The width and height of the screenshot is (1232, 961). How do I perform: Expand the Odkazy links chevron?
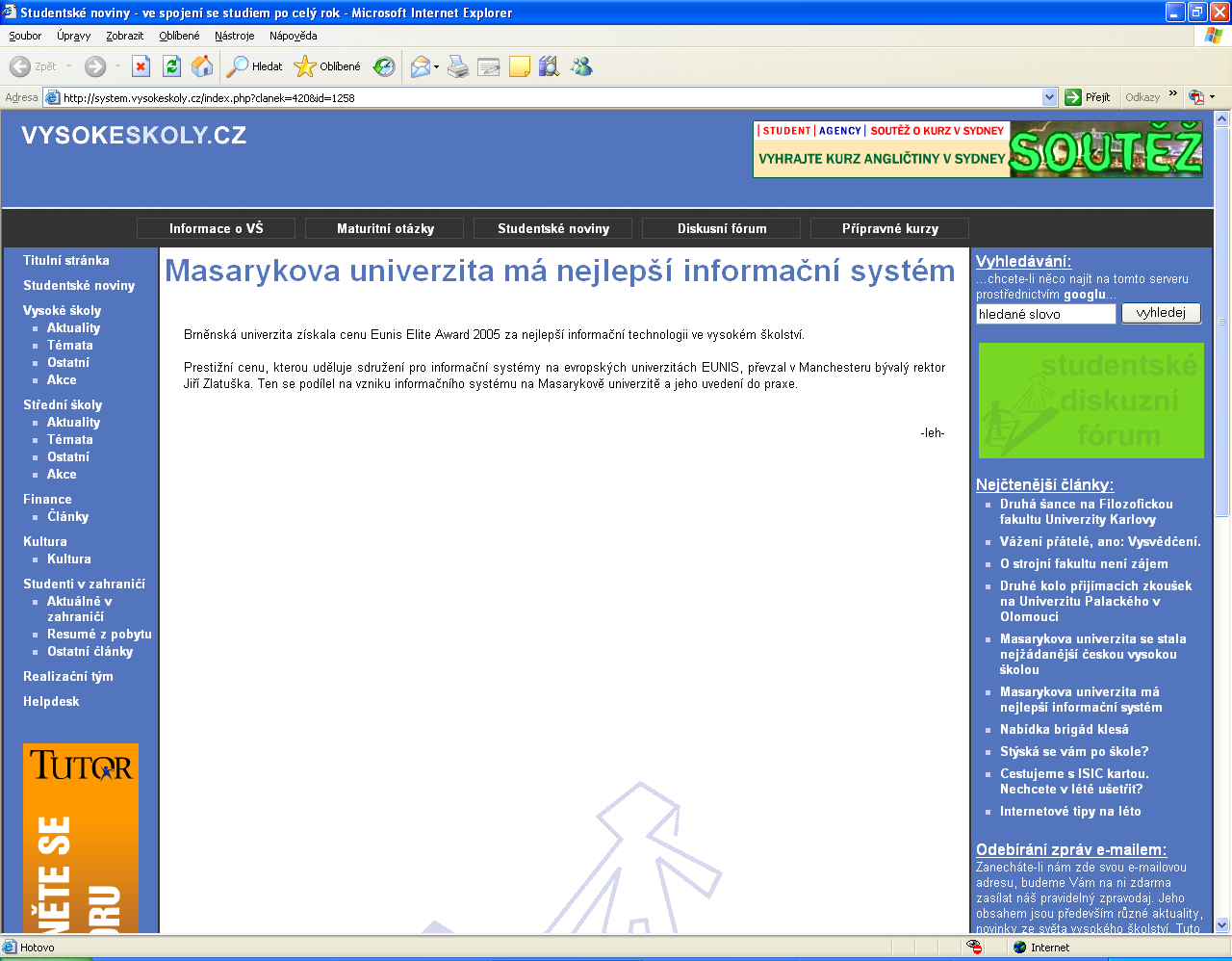(x=1172, y=94)
